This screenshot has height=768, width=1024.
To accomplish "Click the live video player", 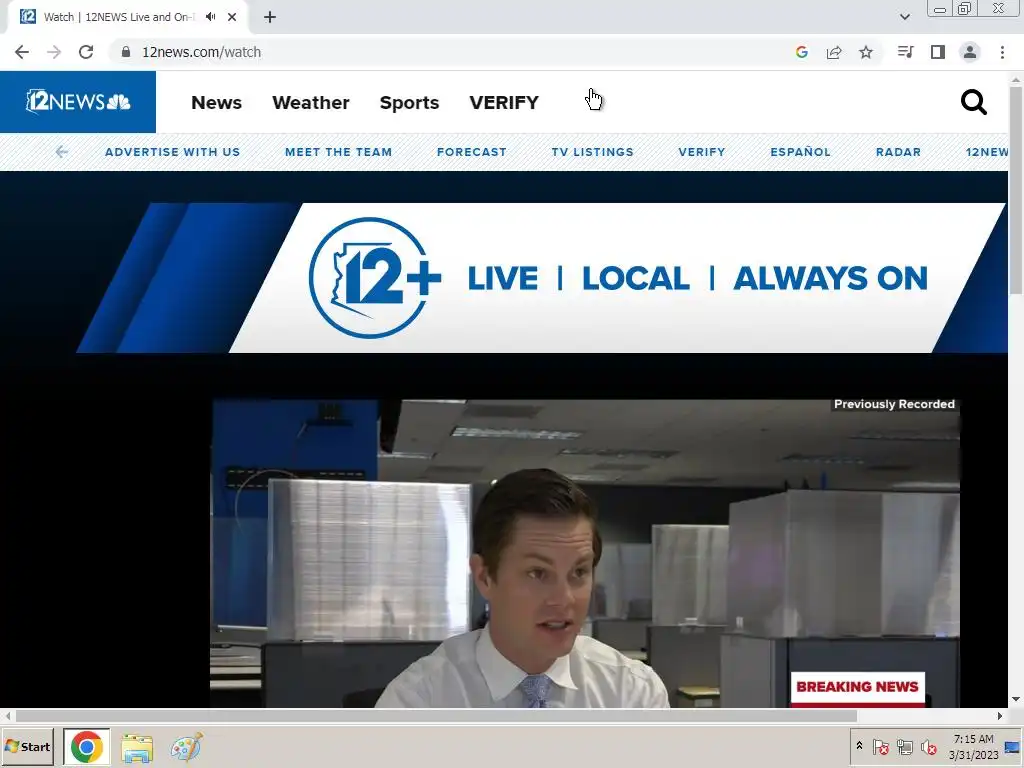I will click(x=585, y=553).
